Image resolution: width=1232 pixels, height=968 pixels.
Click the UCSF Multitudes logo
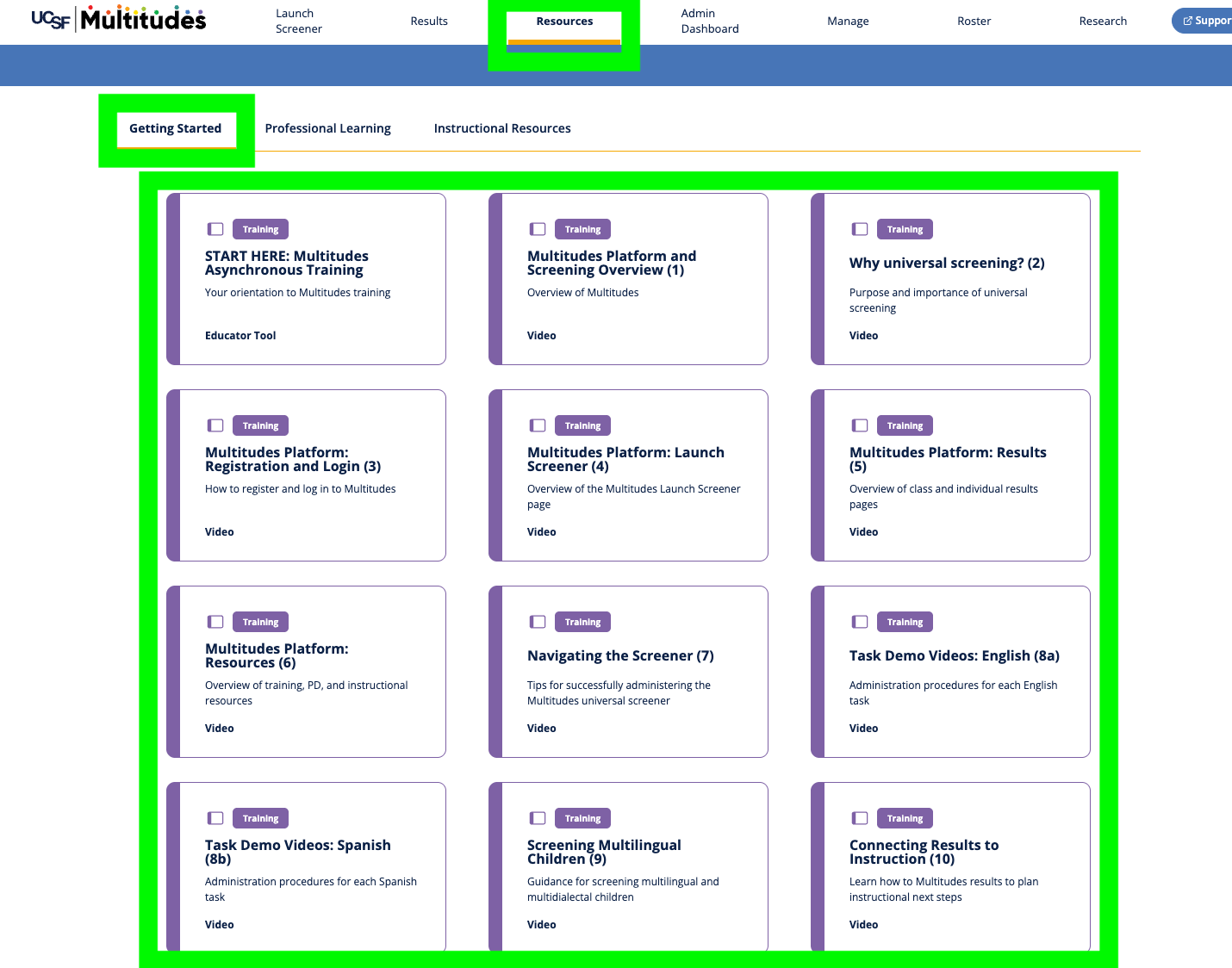tap(119, 19)
